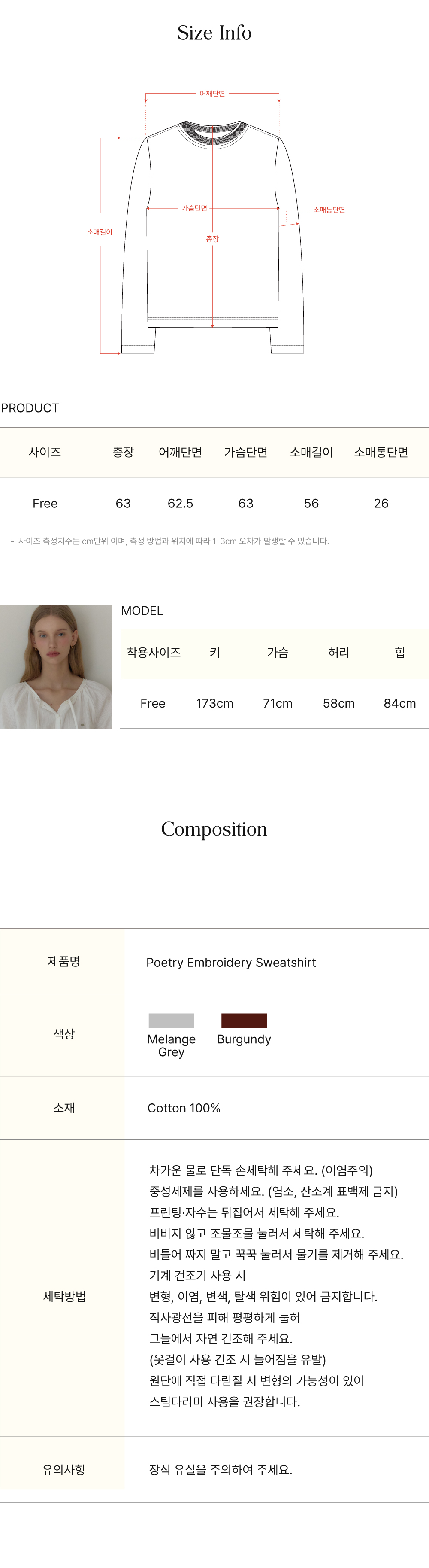Image resolution: width=429 pixels, height=1568 pixels.
Task: Click the 어깨단면 label in the diagram
Action: (212, 94)
